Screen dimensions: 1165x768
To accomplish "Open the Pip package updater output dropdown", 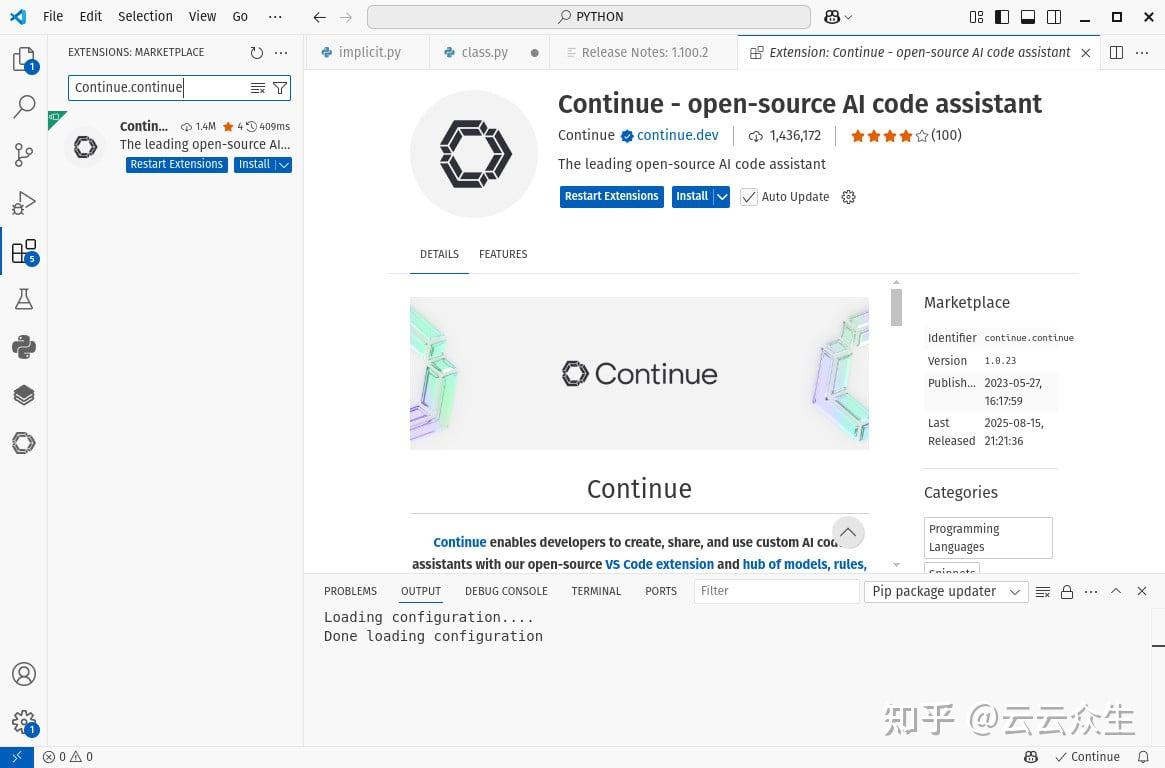I will point(946,591).
